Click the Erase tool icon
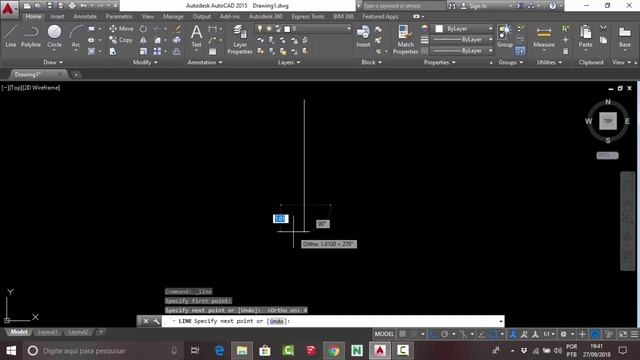 178,29
